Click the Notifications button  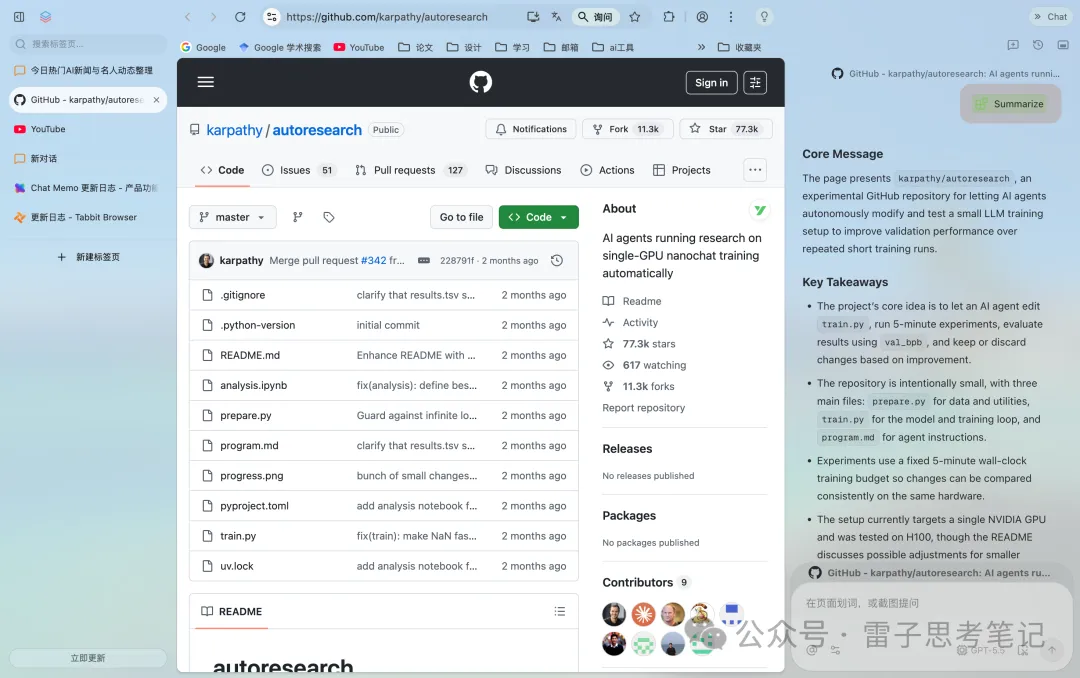click(531, 129)
